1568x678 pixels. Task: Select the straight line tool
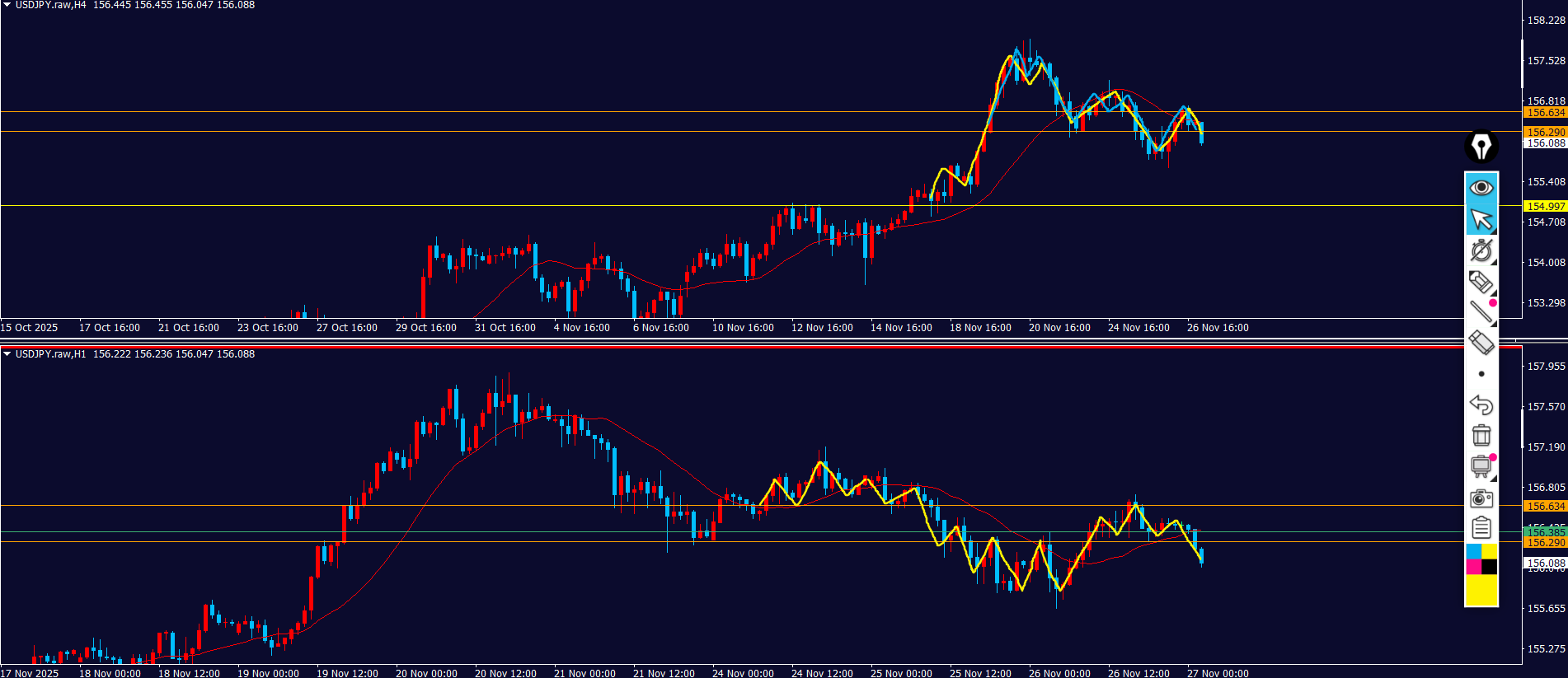pos(1481,311)
